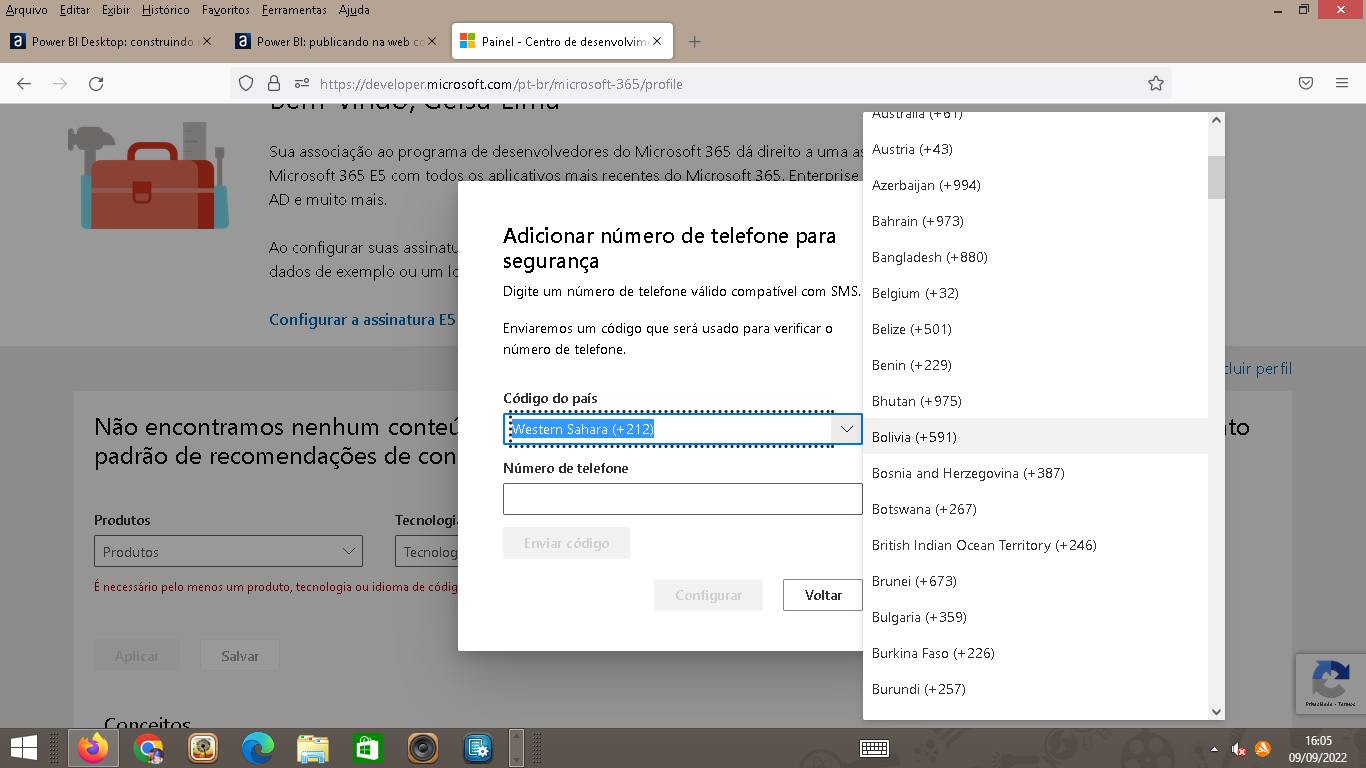
Task: Open the speaker app icon in taskbar
Action: click(423, 748)
